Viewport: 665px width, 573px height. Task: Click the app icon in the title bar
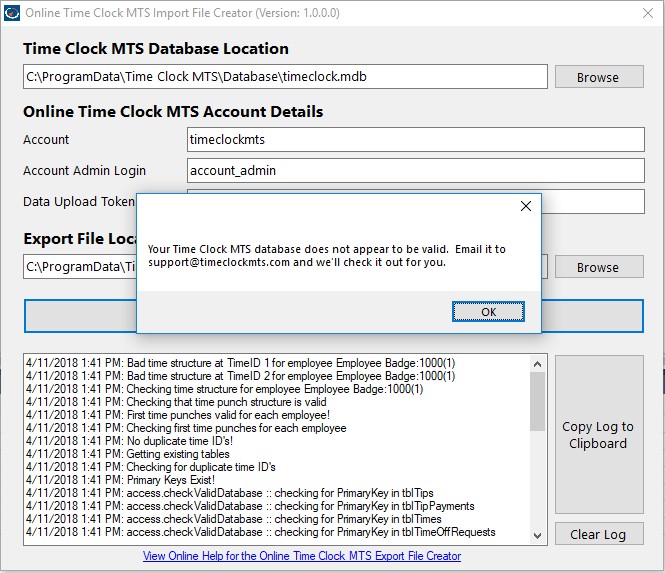[11, 13]
